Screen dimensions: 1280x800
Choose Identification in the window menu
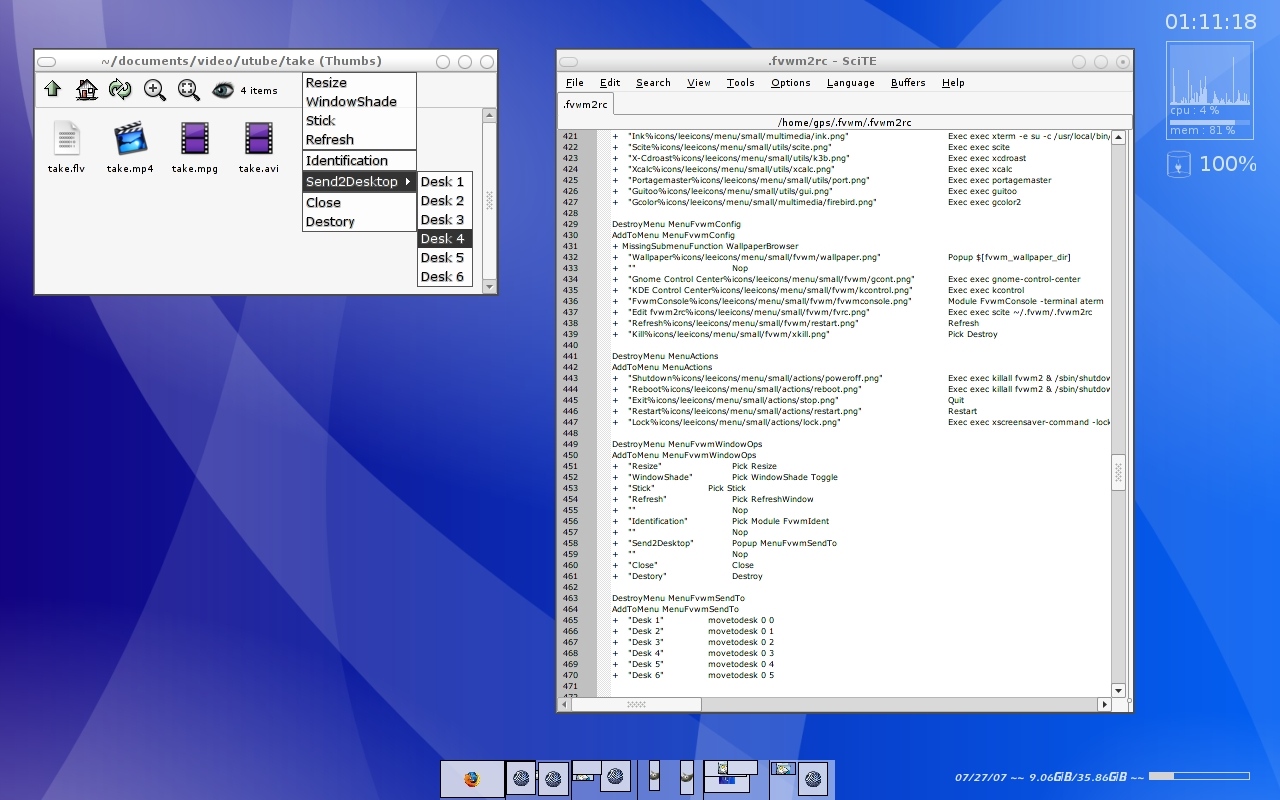click(x=359, y=161)
